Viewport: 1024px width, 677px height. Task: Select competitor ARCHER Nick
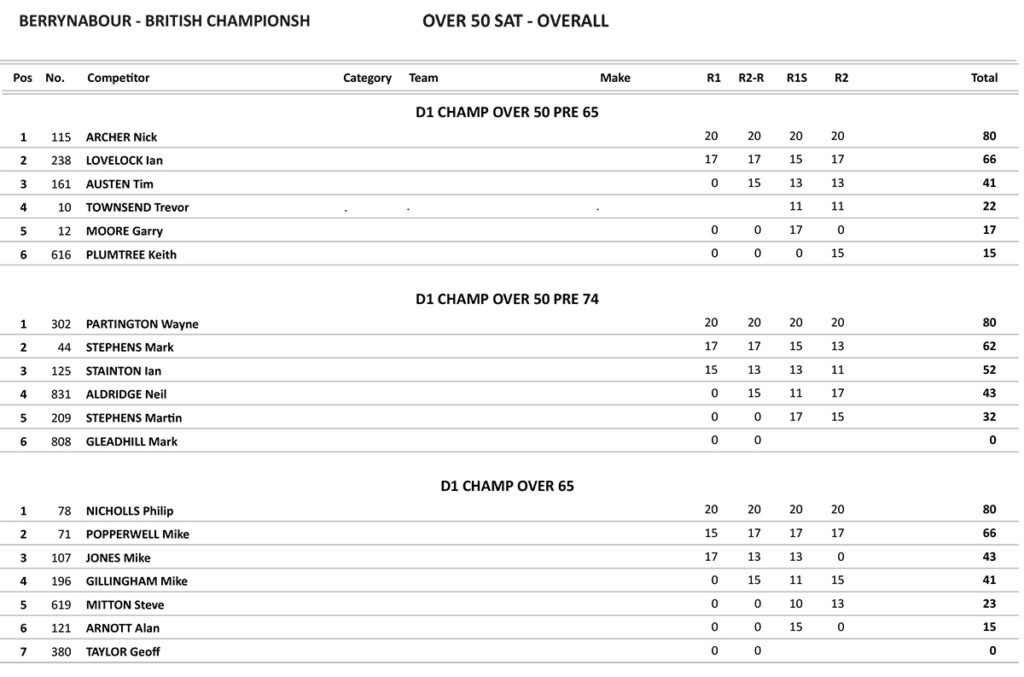pos(121,137)
